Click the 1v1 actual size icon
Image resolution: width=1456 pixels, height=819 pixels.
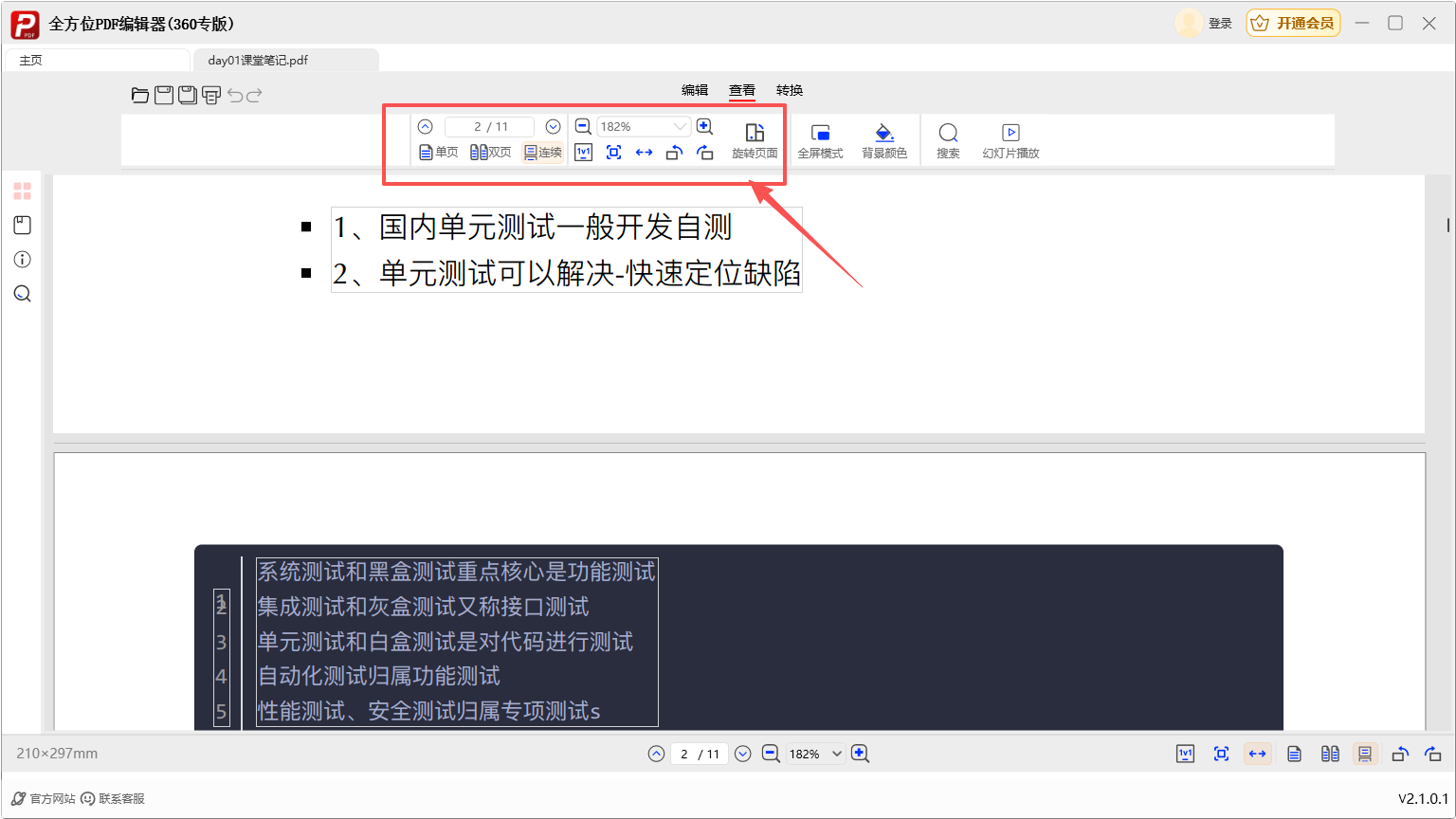583,152
